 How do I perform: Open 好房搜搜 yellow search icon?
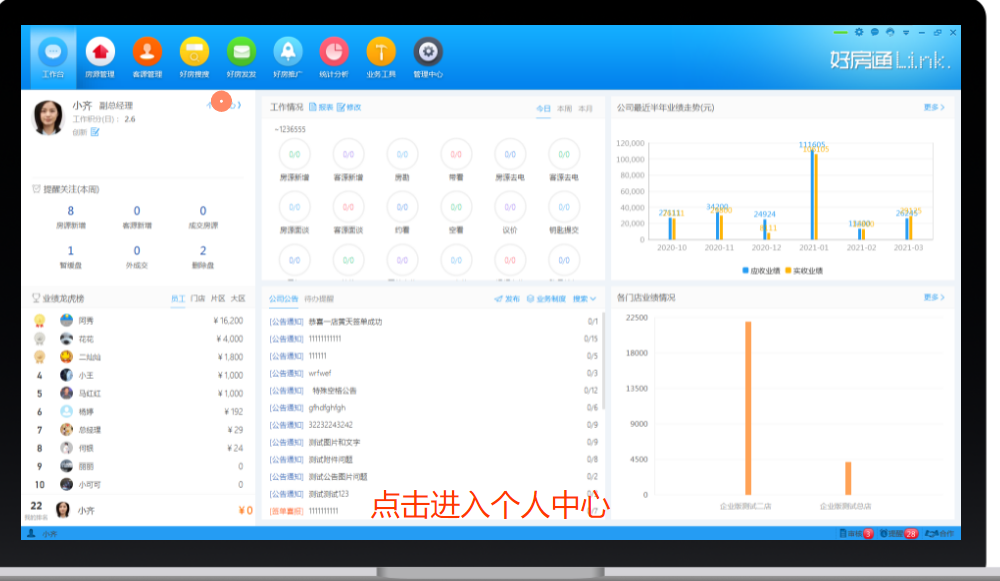(x=195, y=52)
